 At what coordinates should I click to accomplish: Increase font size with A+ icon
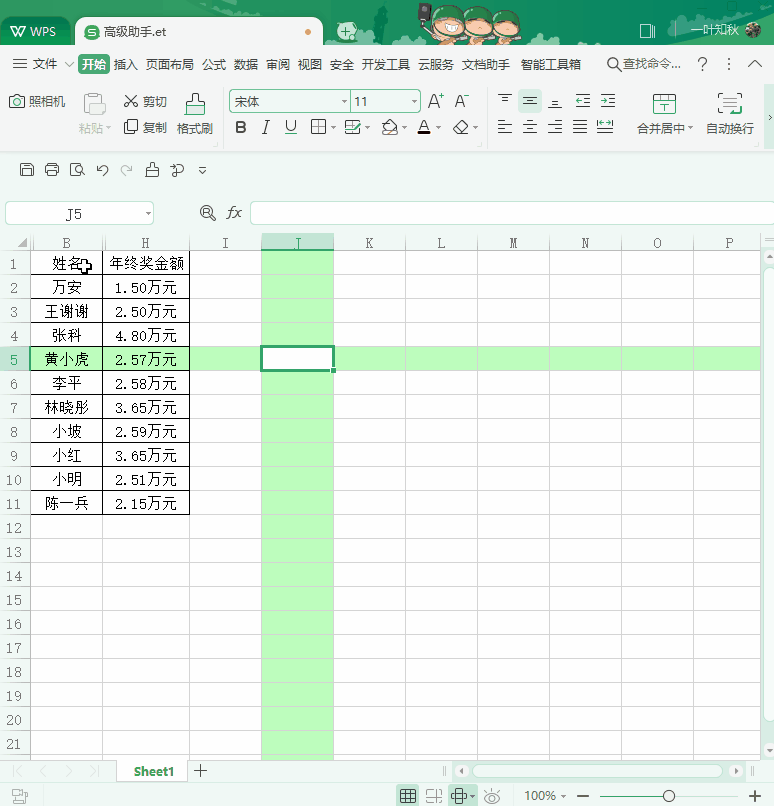pyautogui.click(x=436, y=101)
